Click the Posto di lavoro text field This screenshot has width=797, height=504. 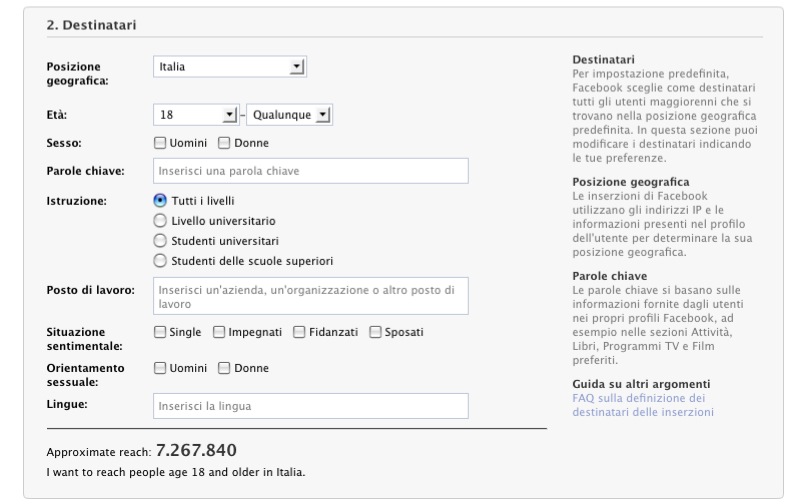(x=310, y=296)
